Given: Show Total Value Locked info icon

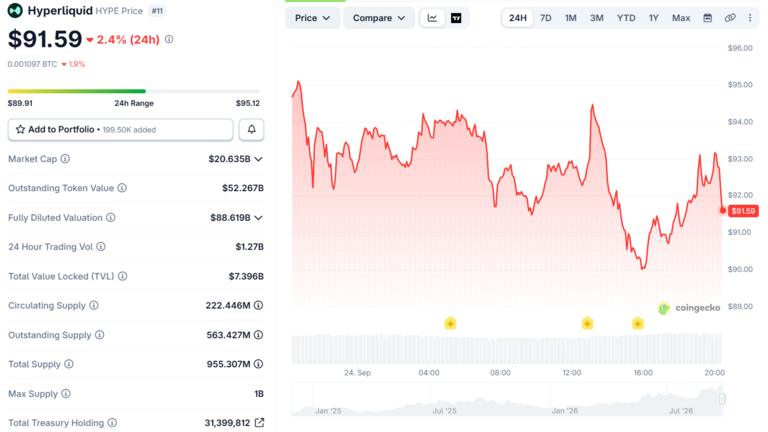Looking at the screenshot, I should [x=122, y=276].
